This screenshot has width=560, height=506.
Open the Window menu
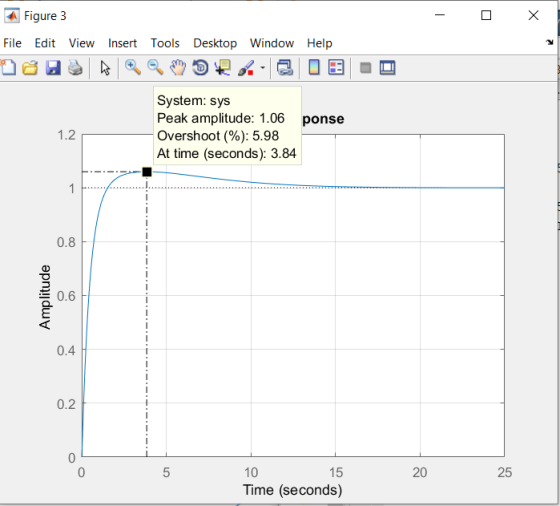coord(272,43)
